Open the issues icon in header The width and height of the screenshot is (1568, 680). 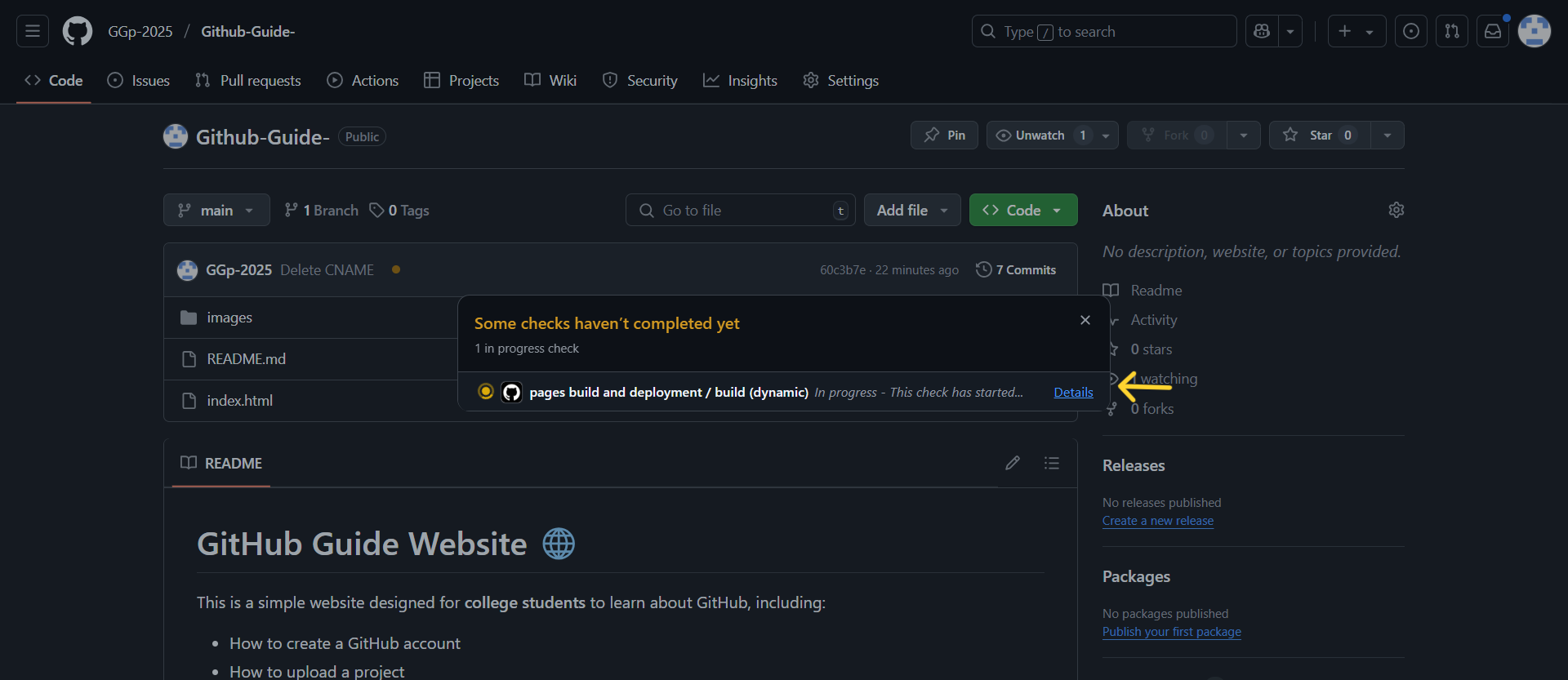(1411, 31)
